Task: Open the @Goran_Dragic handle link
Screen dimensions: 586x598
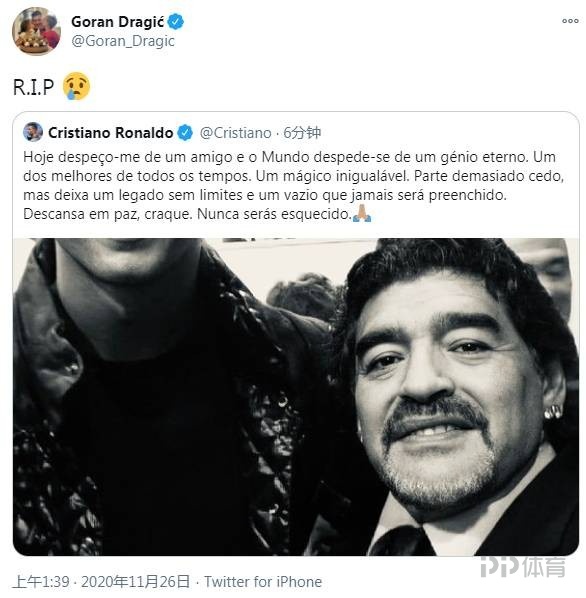Action: (123, 41)
